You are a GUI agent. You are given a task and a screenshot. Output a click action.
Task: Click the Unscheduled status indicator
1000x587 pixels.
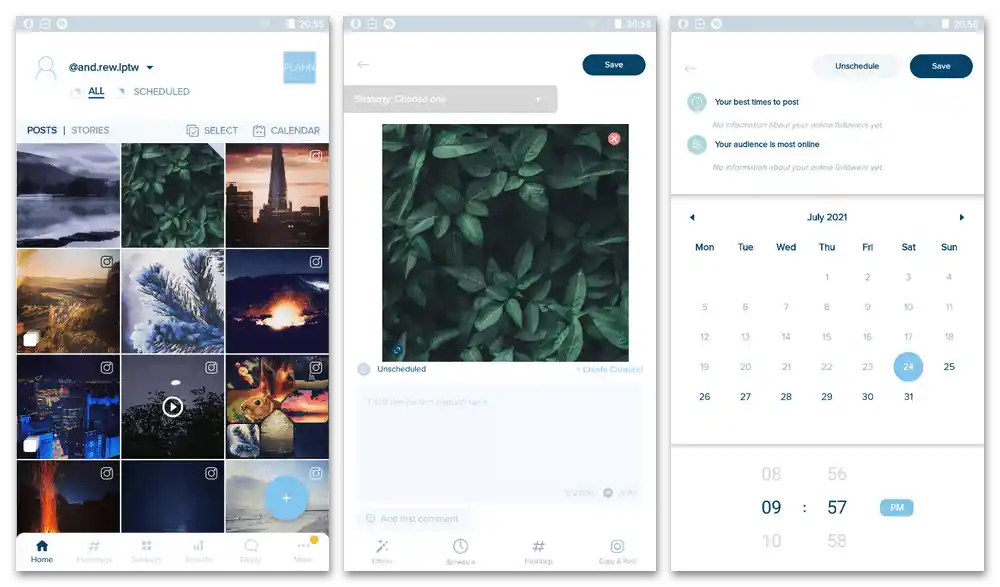pos(392,369)
